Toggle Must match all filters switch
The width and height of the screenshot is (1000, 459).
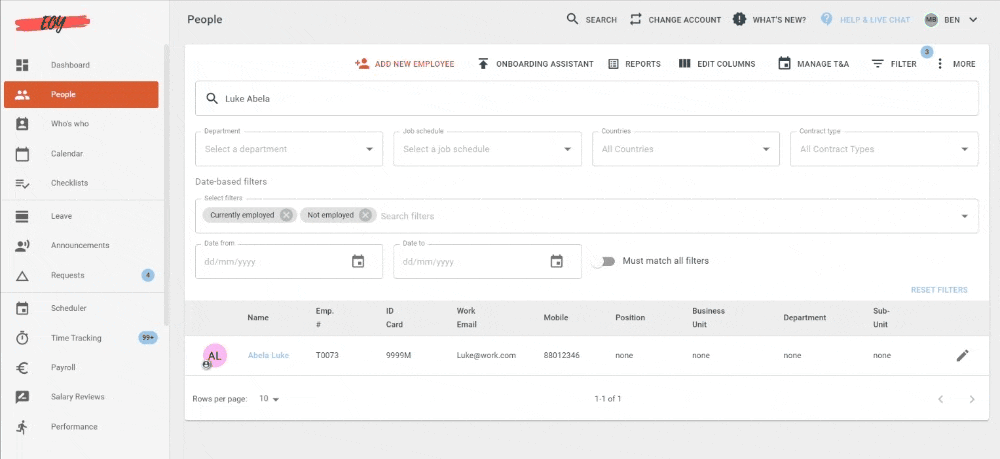pos(603,261)
